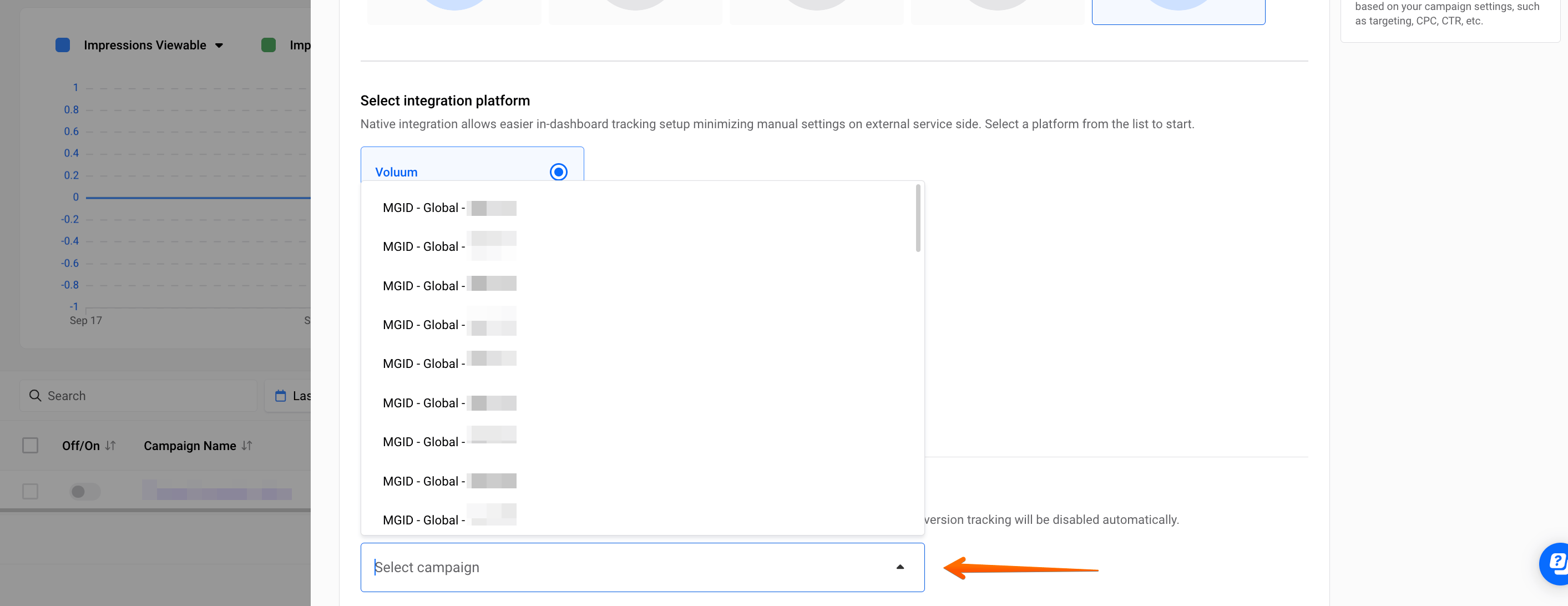Click the campaign list dropdown scrollbar
The image size is (1568, 606).
[917, 219]
